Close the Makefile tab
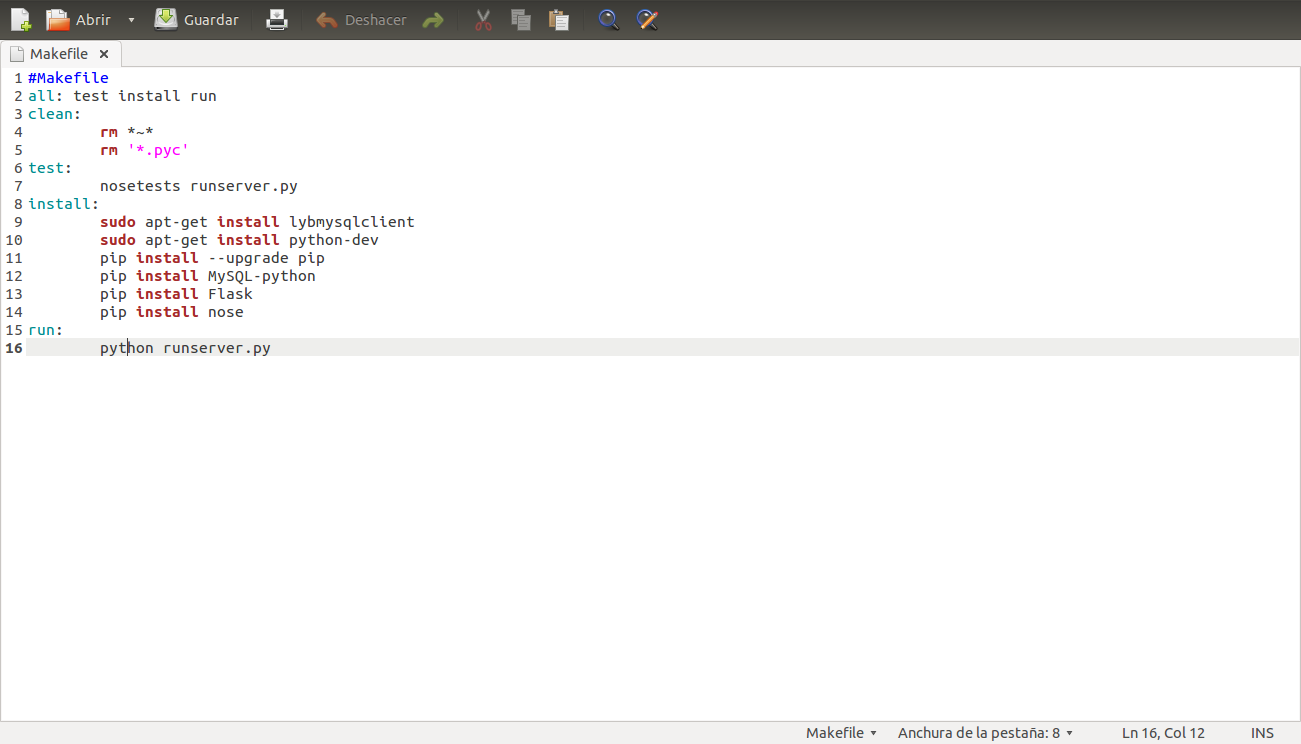Screen dimensions: 1301x744 click(x=104, y=54)
